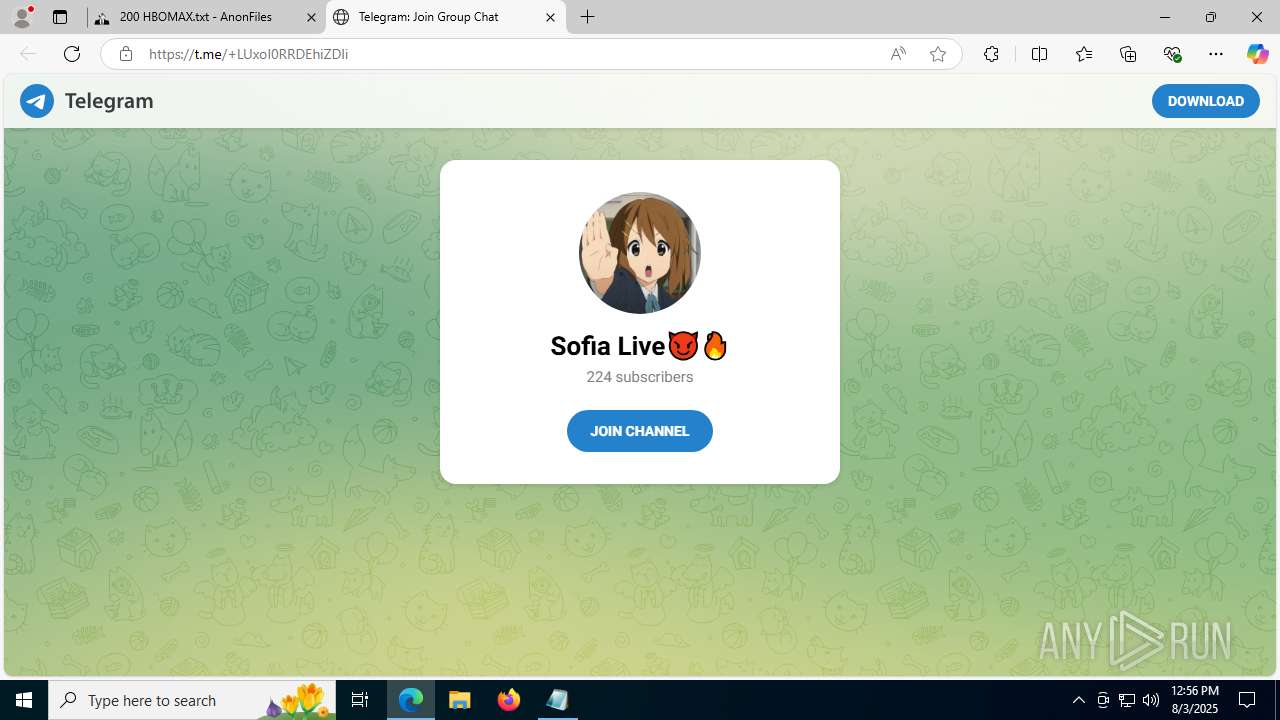Open network status tray icon
Screen dimensions: 1280x720
(x=1127, y=700)
